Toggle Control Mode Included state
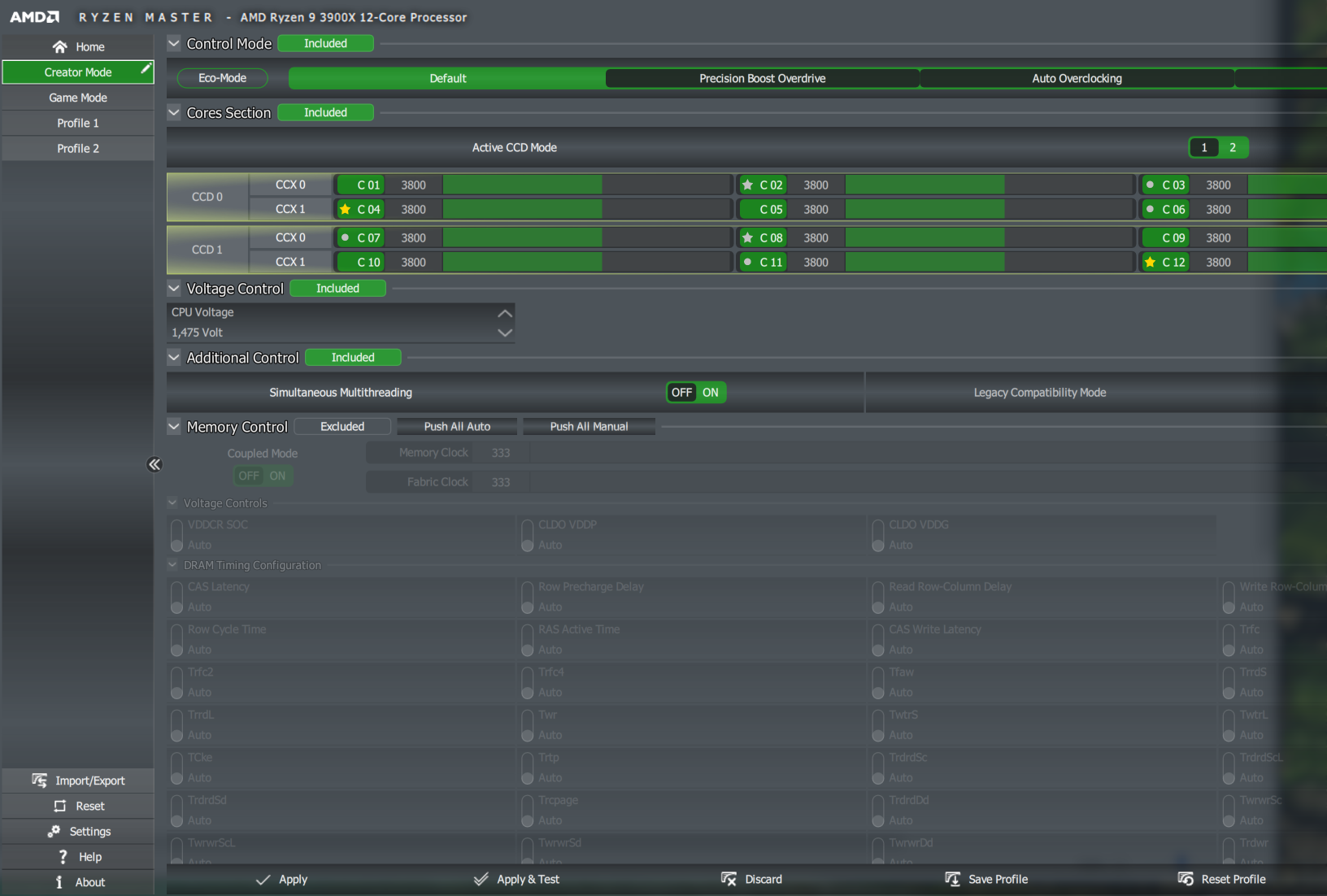This screenshot has width=1327, height=896. tap(325, 44)
